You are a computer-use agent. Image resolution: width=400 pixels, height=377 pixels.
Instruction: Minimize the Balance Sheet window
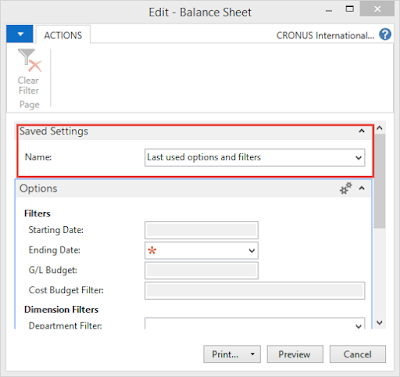tap(329, 11)
